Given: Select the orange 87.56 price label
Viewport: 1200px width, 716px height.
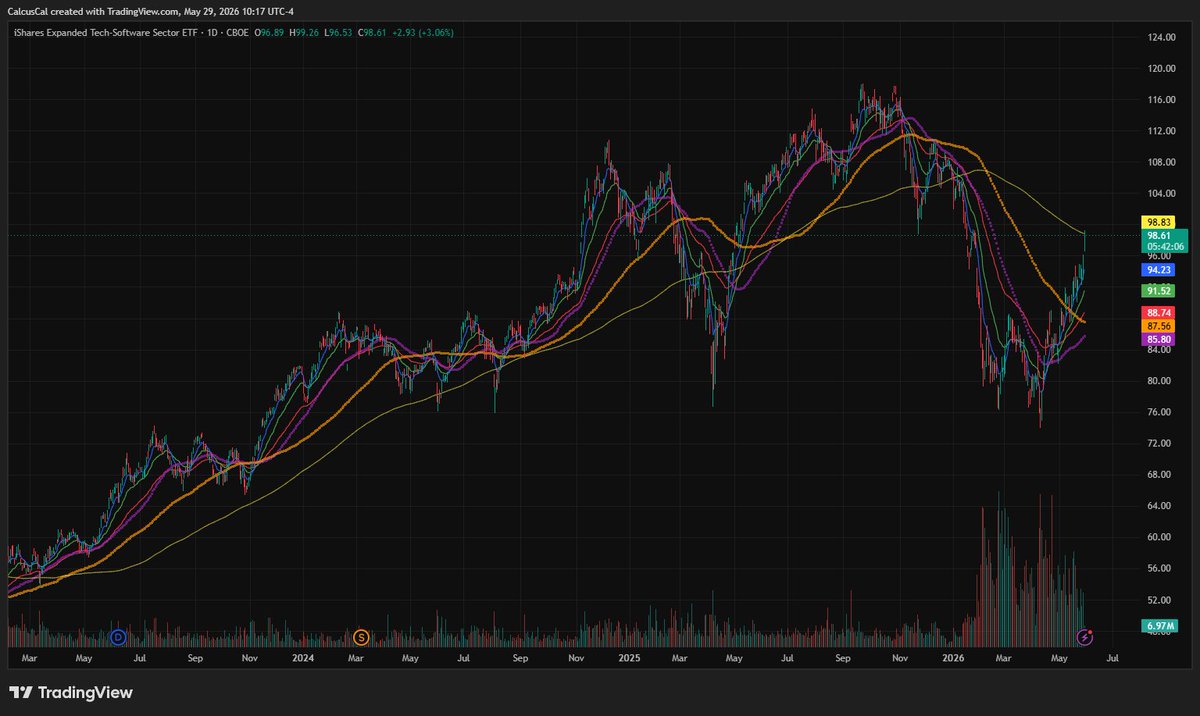Looking at the screenshot, I should pyautogui.click(x=1158, y=326).
